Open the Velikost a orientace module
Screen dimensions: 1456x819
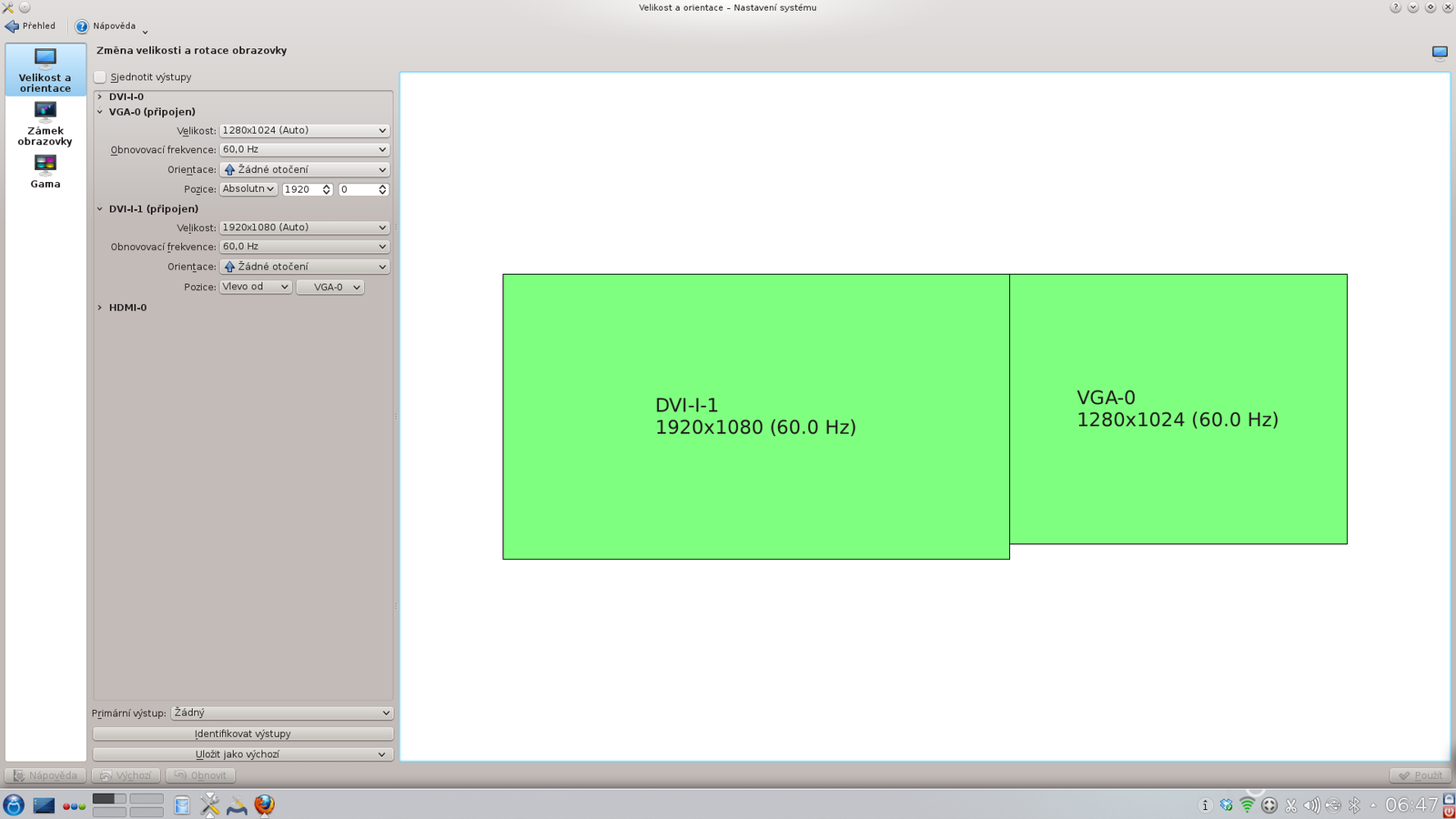(45, 69)
